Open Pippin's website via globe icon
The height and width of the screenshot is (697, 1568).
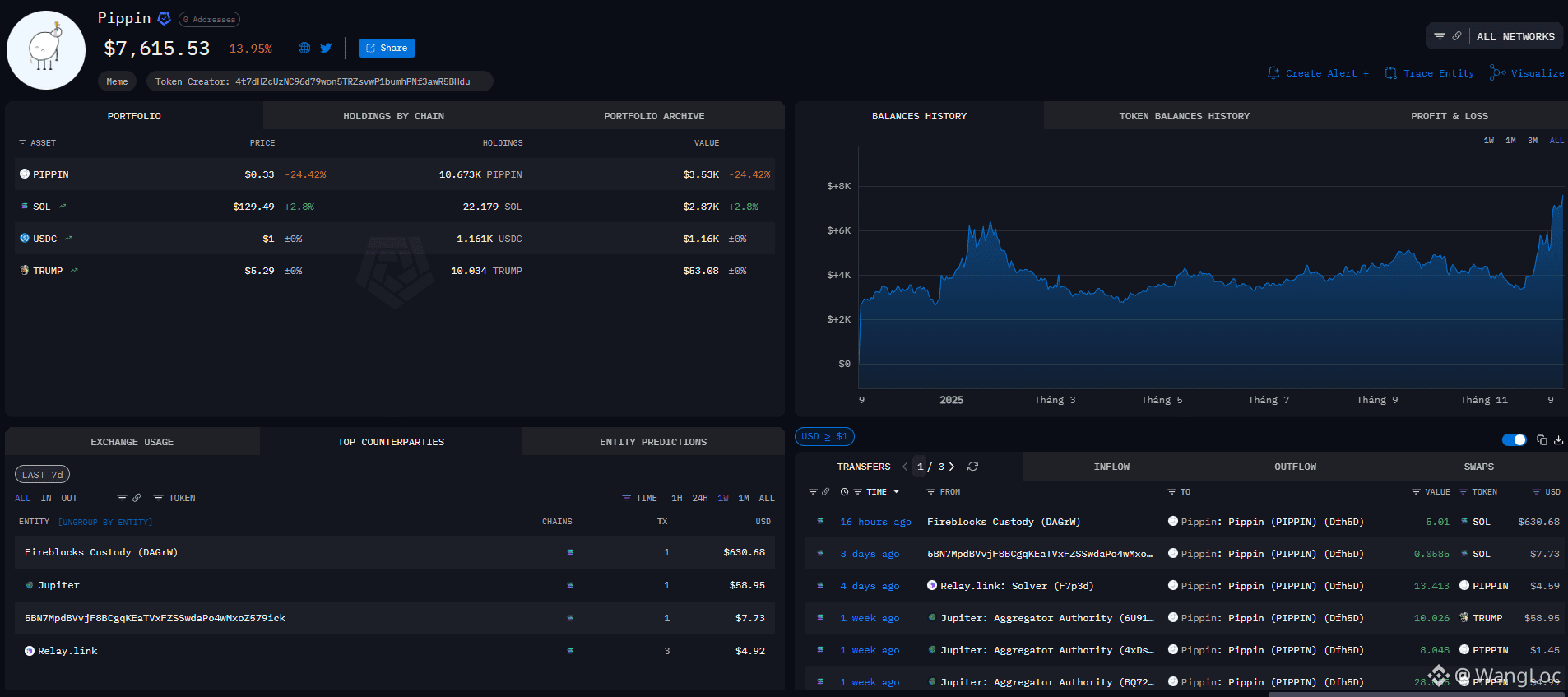click(304, 48)
